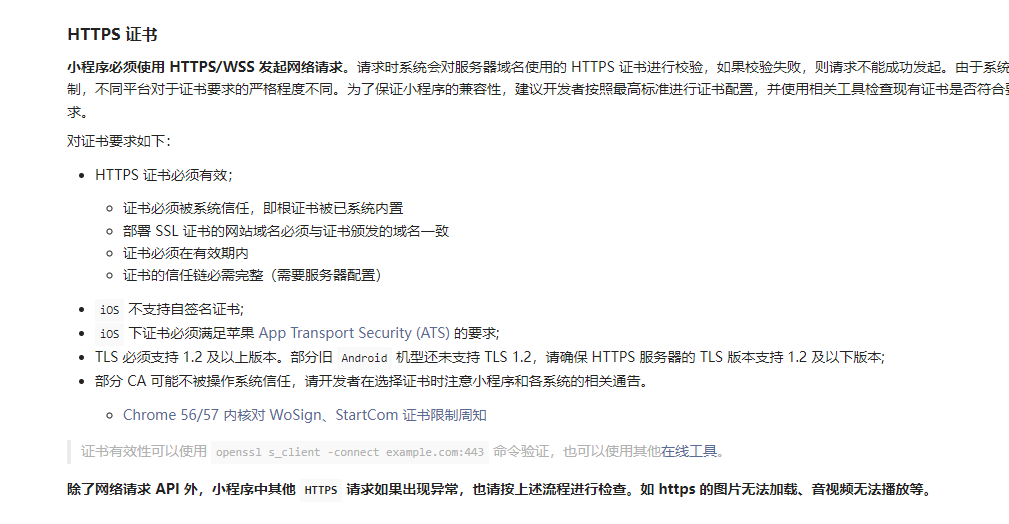Image resolution: width=1009 pixels, height=524 pixels.
Task: Click the Android inline code tag
Action: click(x=364, y=358)
